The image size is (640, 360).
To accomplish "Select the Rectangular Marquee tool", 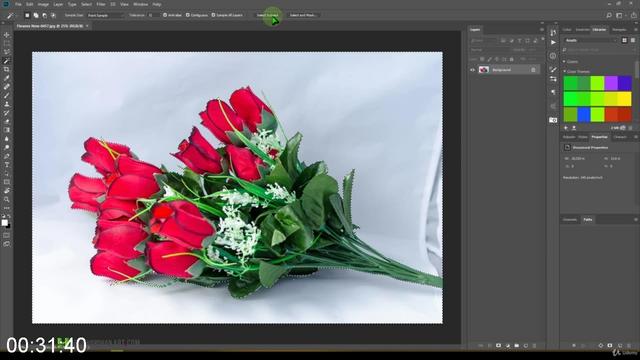I will click(7, 44).
